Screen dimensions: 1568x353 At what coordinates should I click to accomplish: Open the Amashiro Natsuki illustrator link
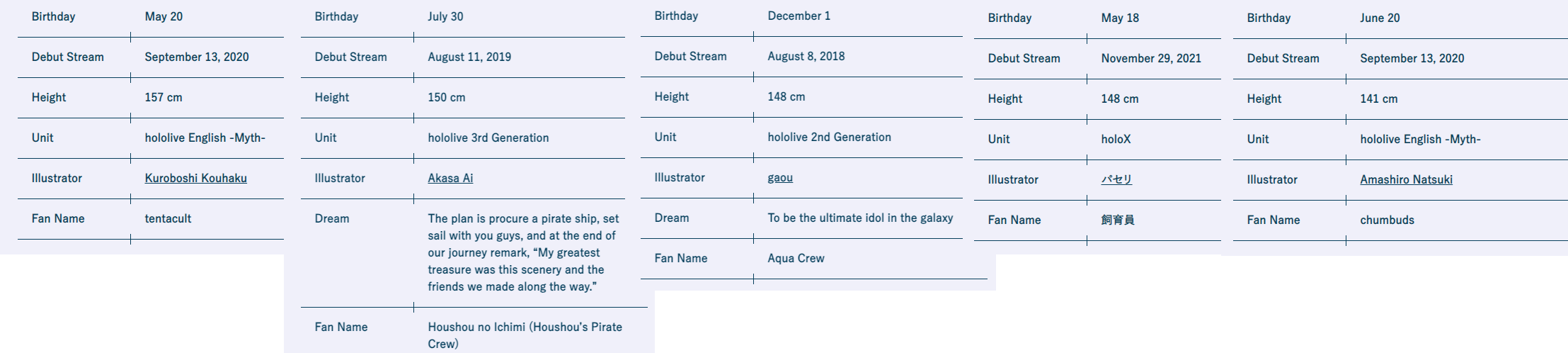[x=1406, y=179]
